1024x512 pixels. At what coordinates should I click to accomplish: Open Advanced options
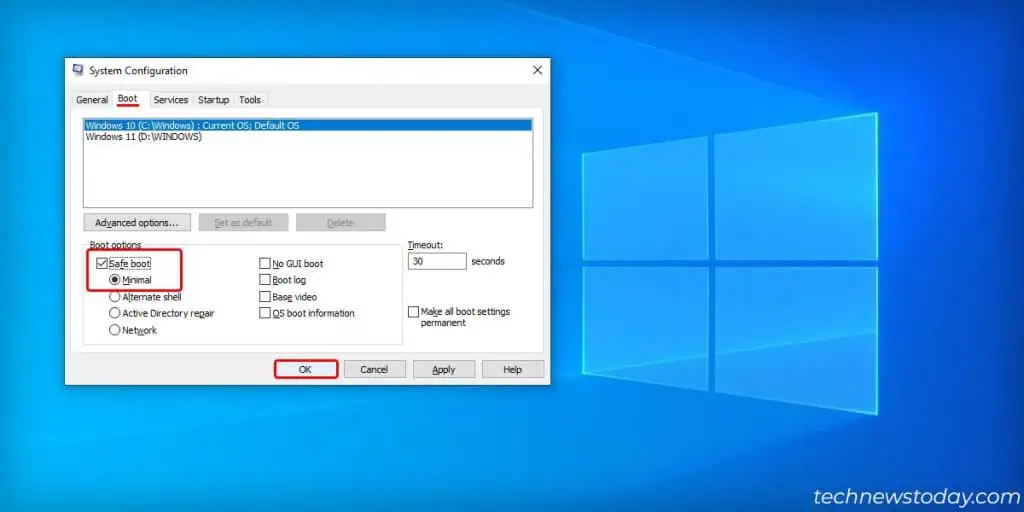pyautogui.click(x=137, y=223)
